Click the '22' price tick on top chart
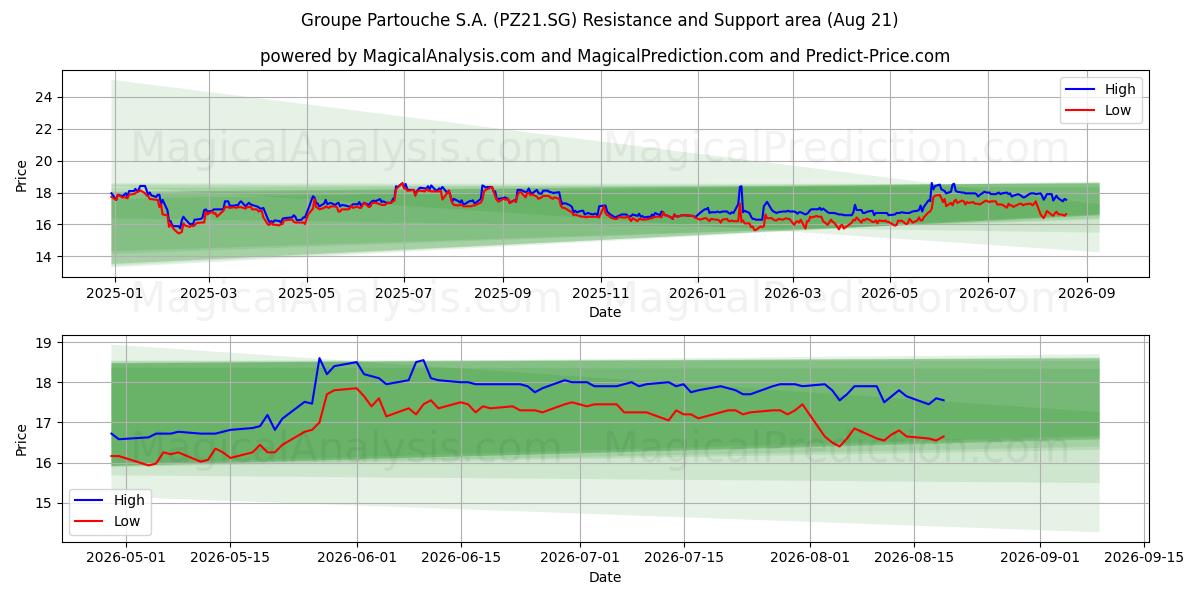This screenshot has width=1200, height=600. click(46, 129)
